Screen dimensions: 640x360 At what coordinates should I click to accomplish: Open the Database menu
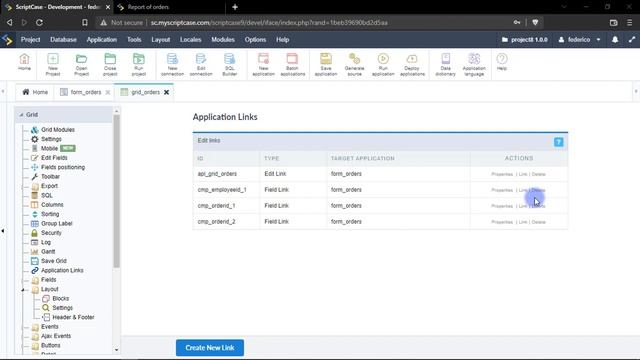63,40
